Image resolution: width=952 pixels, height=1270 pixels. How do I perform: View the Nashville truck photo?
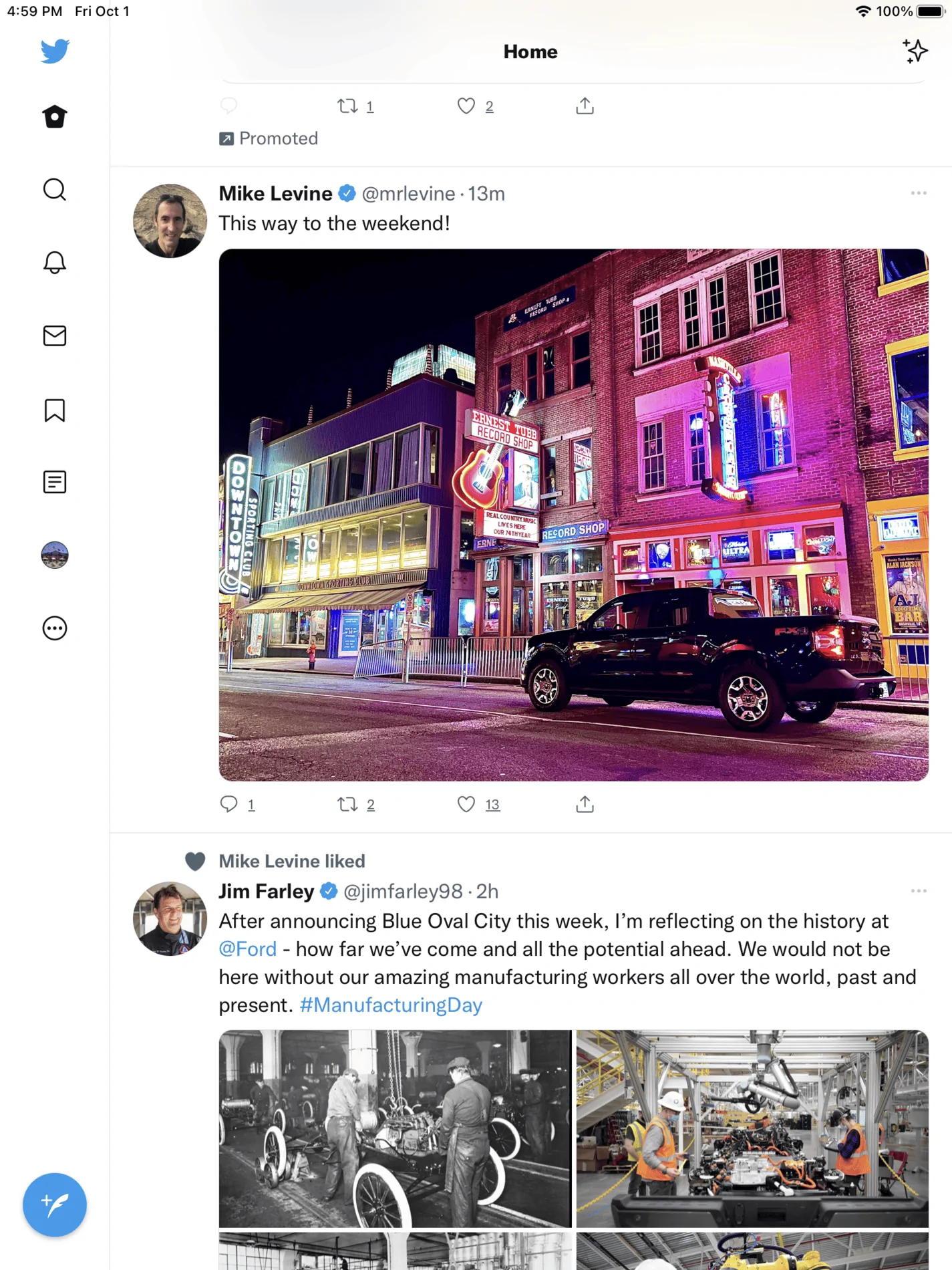(573, 515)
